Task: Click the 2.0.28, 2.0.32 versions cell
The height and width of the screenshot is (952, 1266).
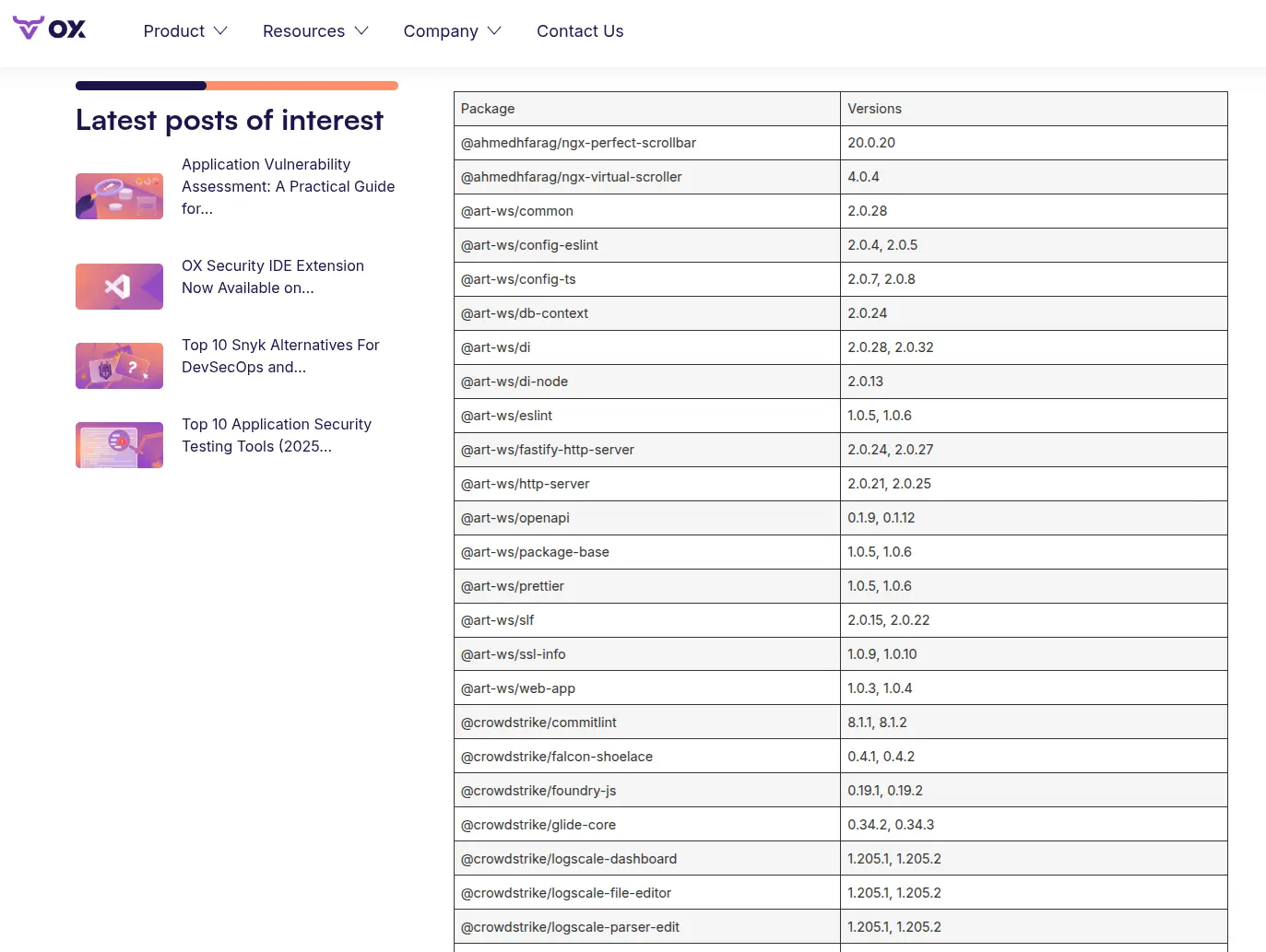Action: click(1034, 347)
